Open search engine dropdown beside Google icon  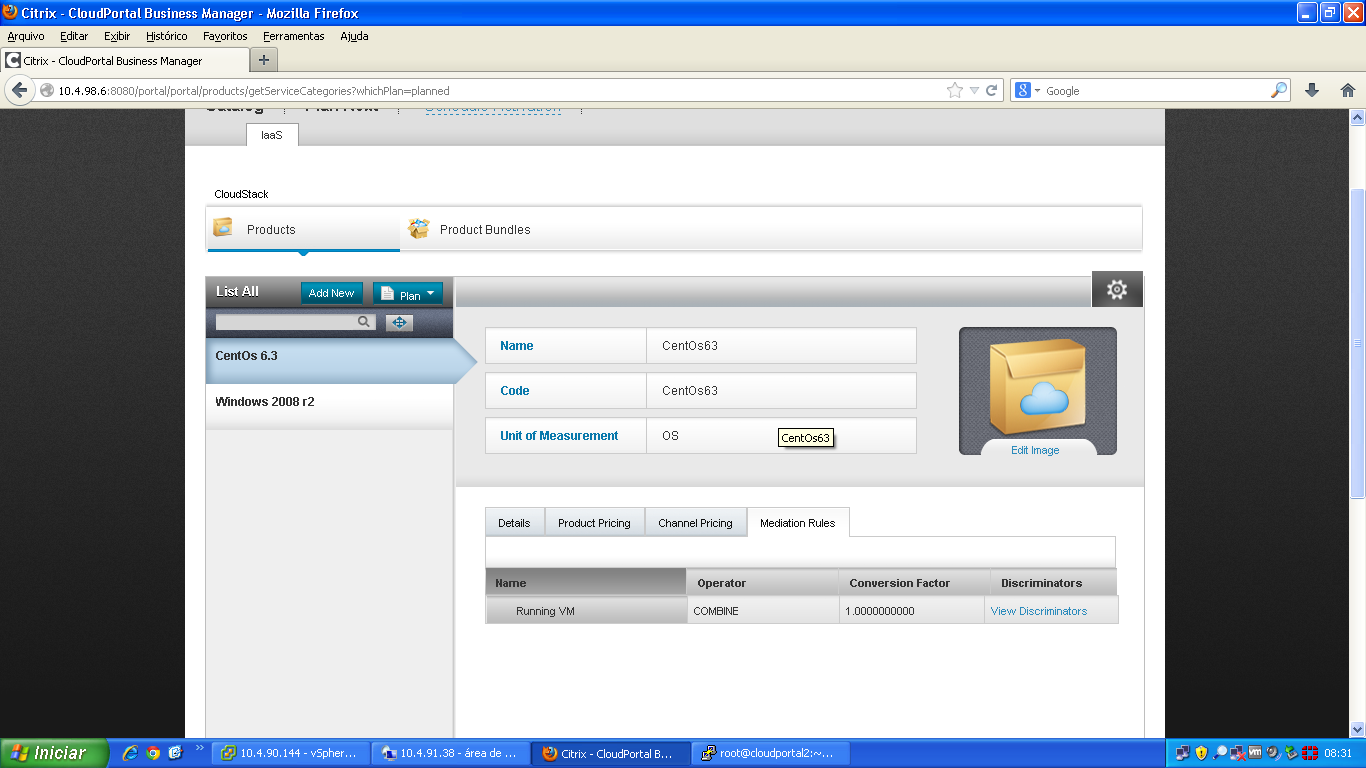[x=1037, y=91]
